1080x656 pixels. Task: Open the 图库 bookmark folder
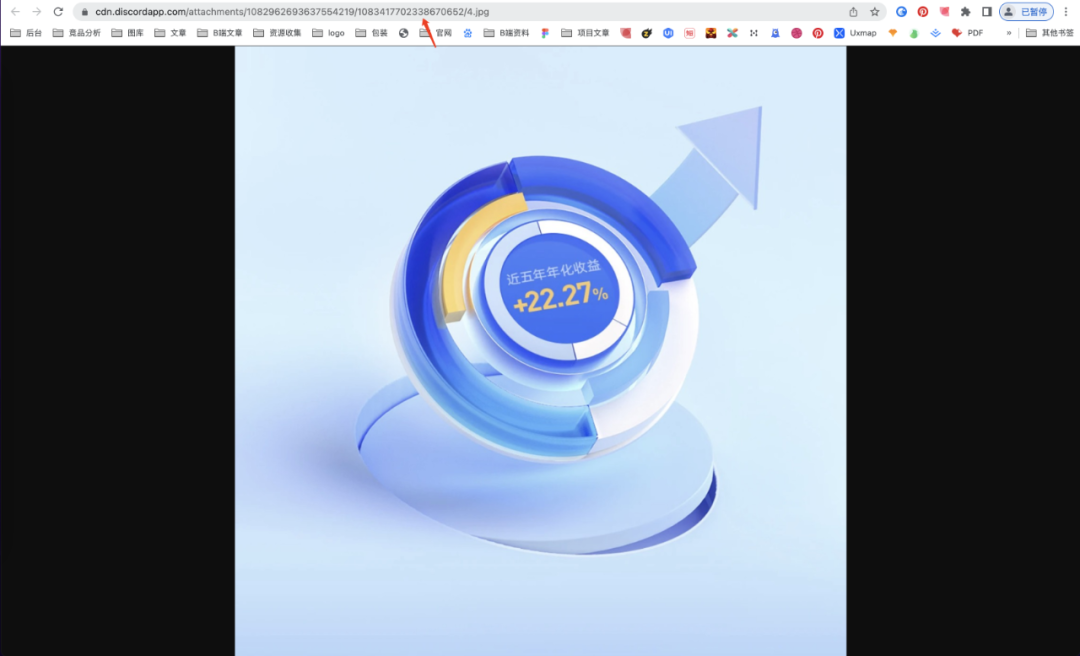point(127,33)
